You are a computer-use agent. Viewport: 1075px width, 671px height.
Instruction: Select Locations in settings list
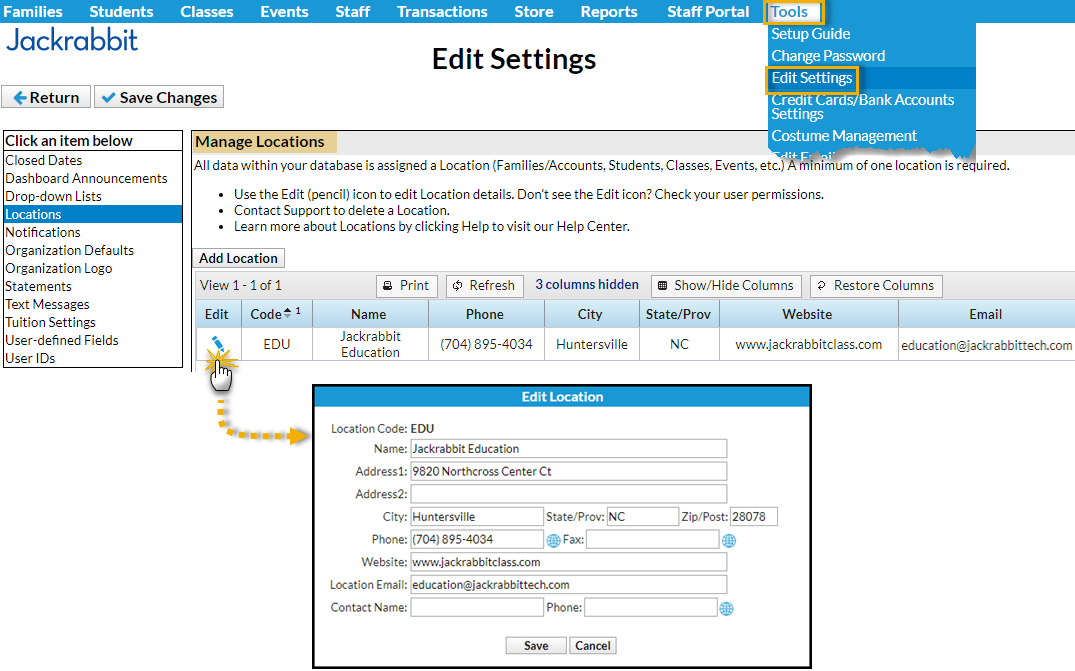(x=93, y=215)
